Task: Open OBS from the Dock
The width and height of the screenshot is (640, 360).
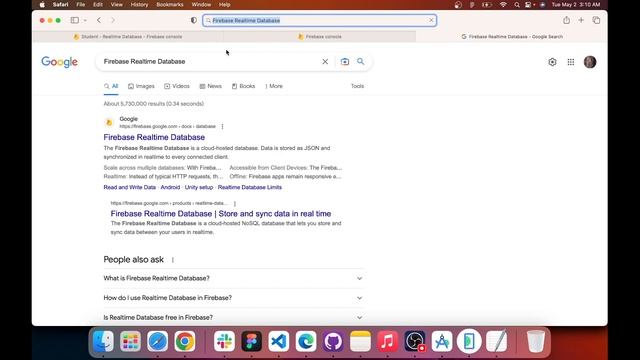Action: [415, 341]
